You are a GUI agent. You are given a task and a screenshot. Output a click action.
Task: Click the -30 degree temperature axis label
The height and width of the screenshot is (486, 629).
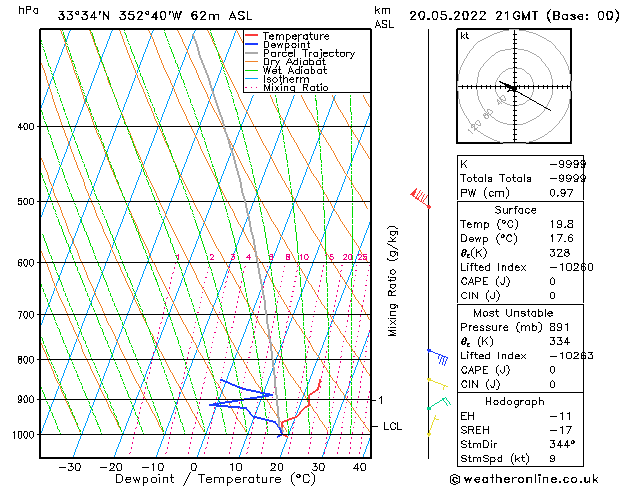(70, 467)
